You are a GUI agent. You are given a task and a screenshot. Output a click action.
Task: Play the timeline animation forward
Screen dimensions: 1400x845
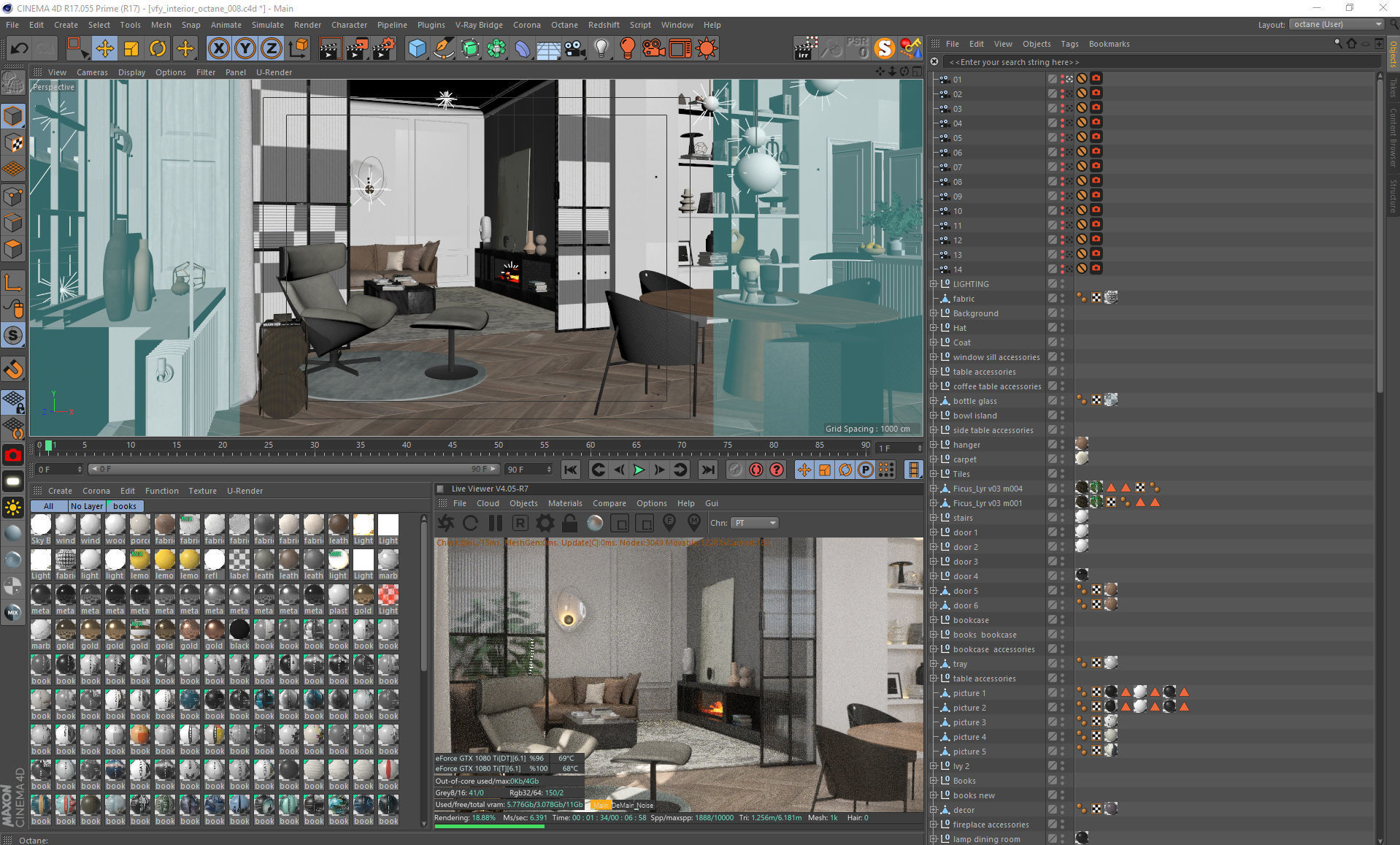point(639,470)
